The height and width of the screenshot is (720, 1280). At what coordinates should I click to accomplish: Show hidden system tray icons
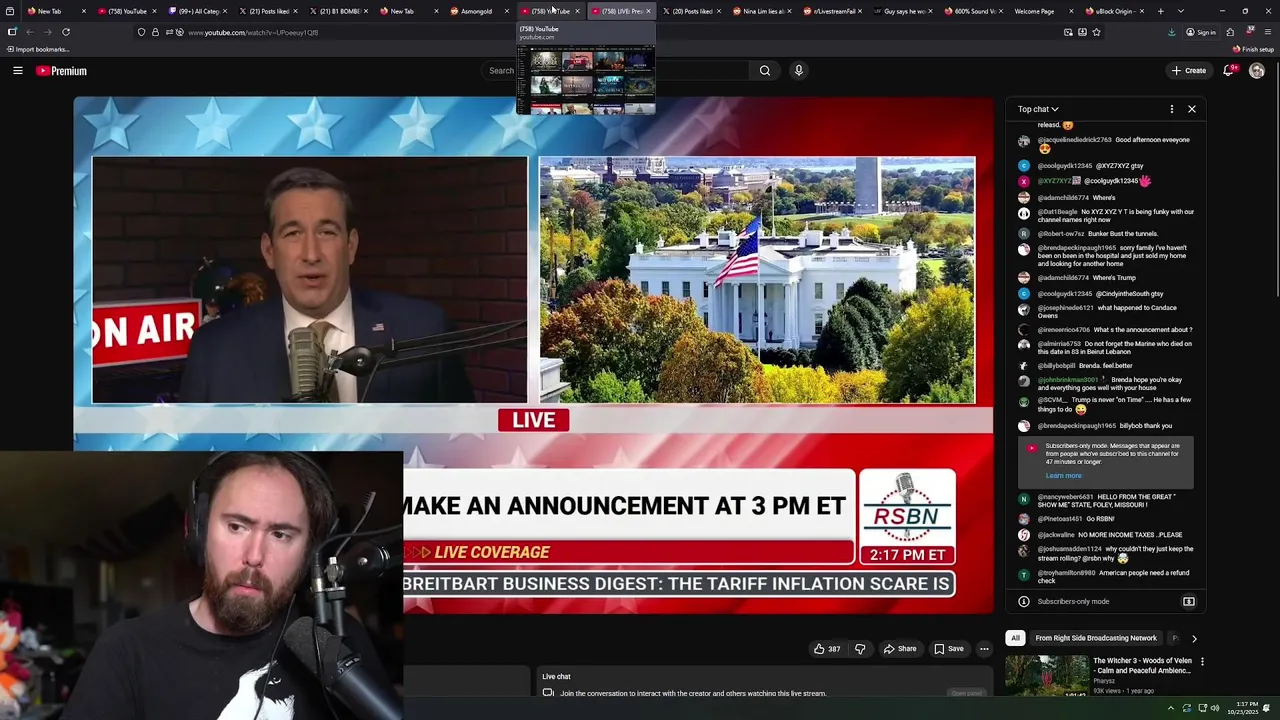point(1170,708)
